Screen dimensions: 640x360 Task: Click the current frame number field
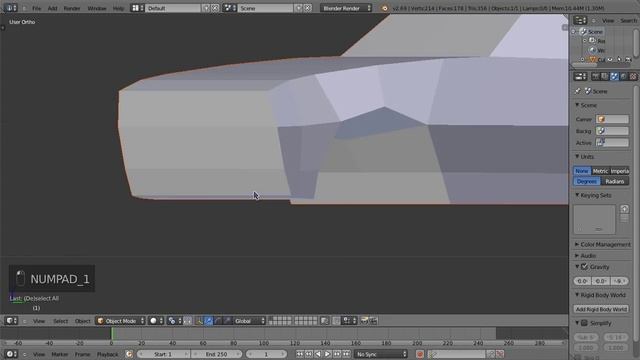pos(266,354)
